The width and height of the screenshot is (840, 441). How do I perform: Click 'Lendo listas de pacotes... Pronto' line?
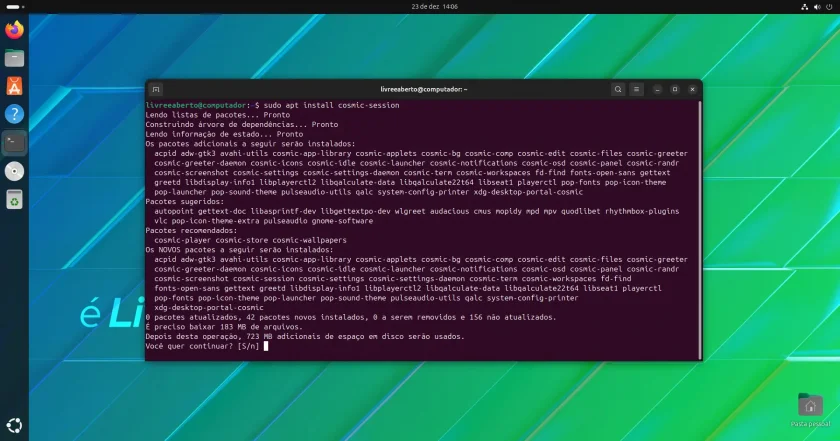coord(218,115)
